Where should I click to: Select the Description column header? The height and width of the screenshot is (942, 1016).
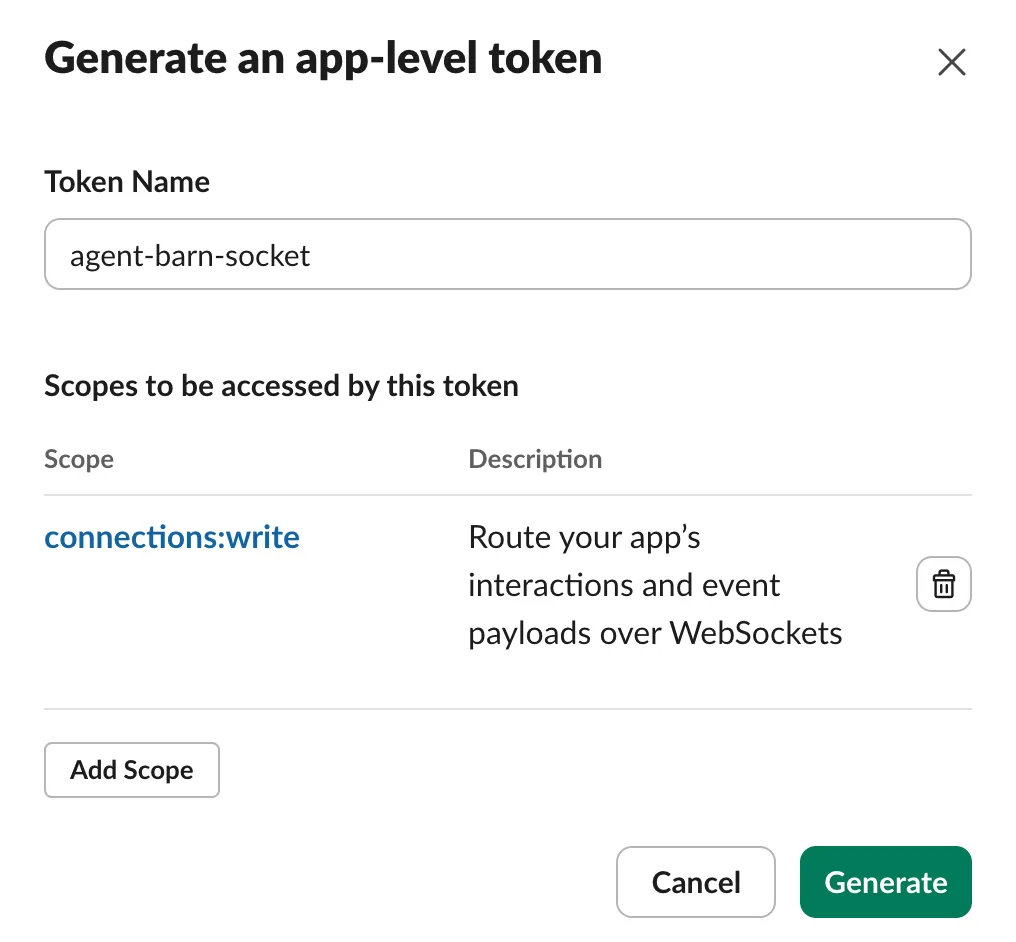(535, 459)
